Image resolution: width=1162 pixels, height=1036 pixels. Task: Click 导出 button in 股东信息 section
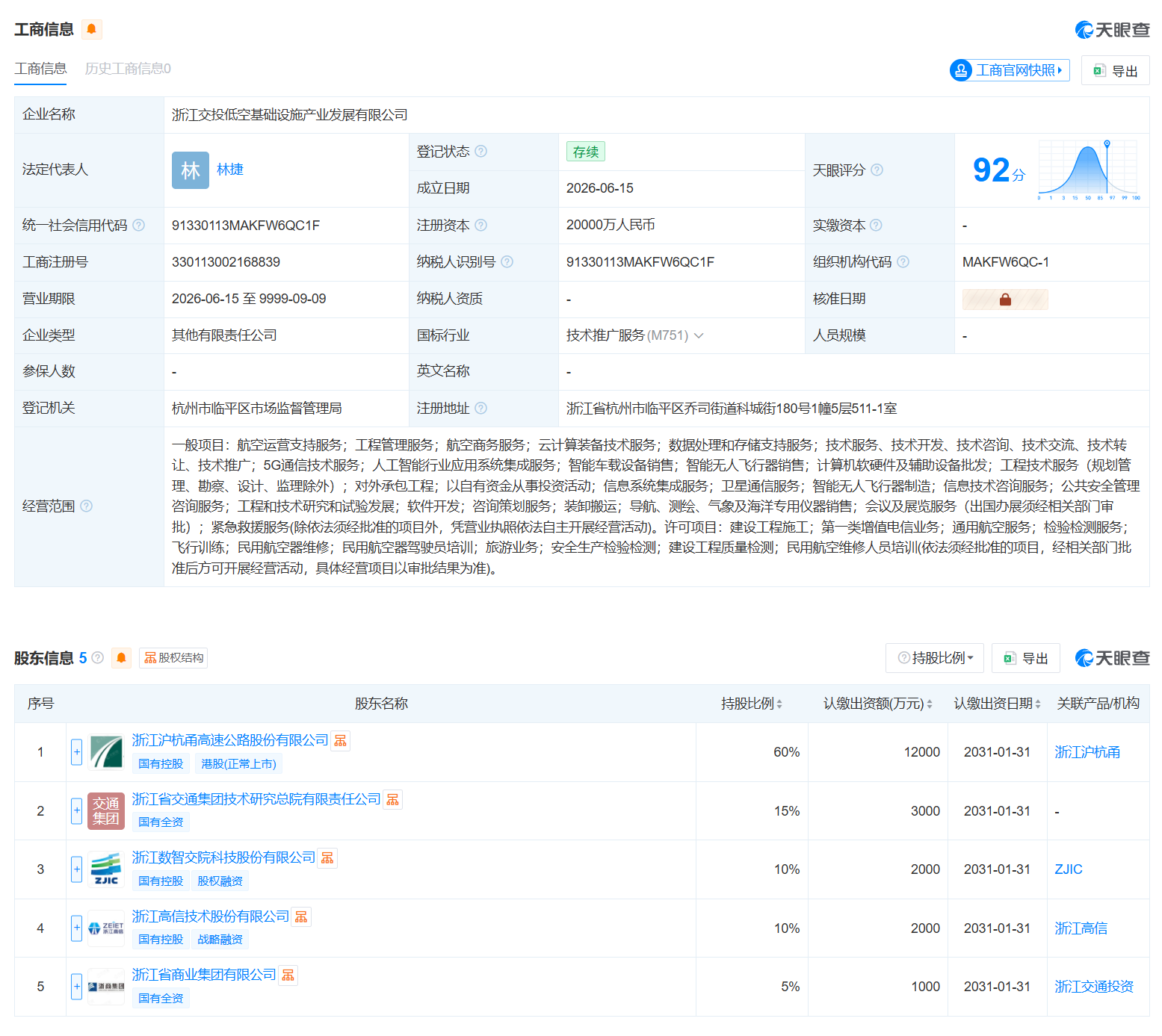tap(1026, 658)
